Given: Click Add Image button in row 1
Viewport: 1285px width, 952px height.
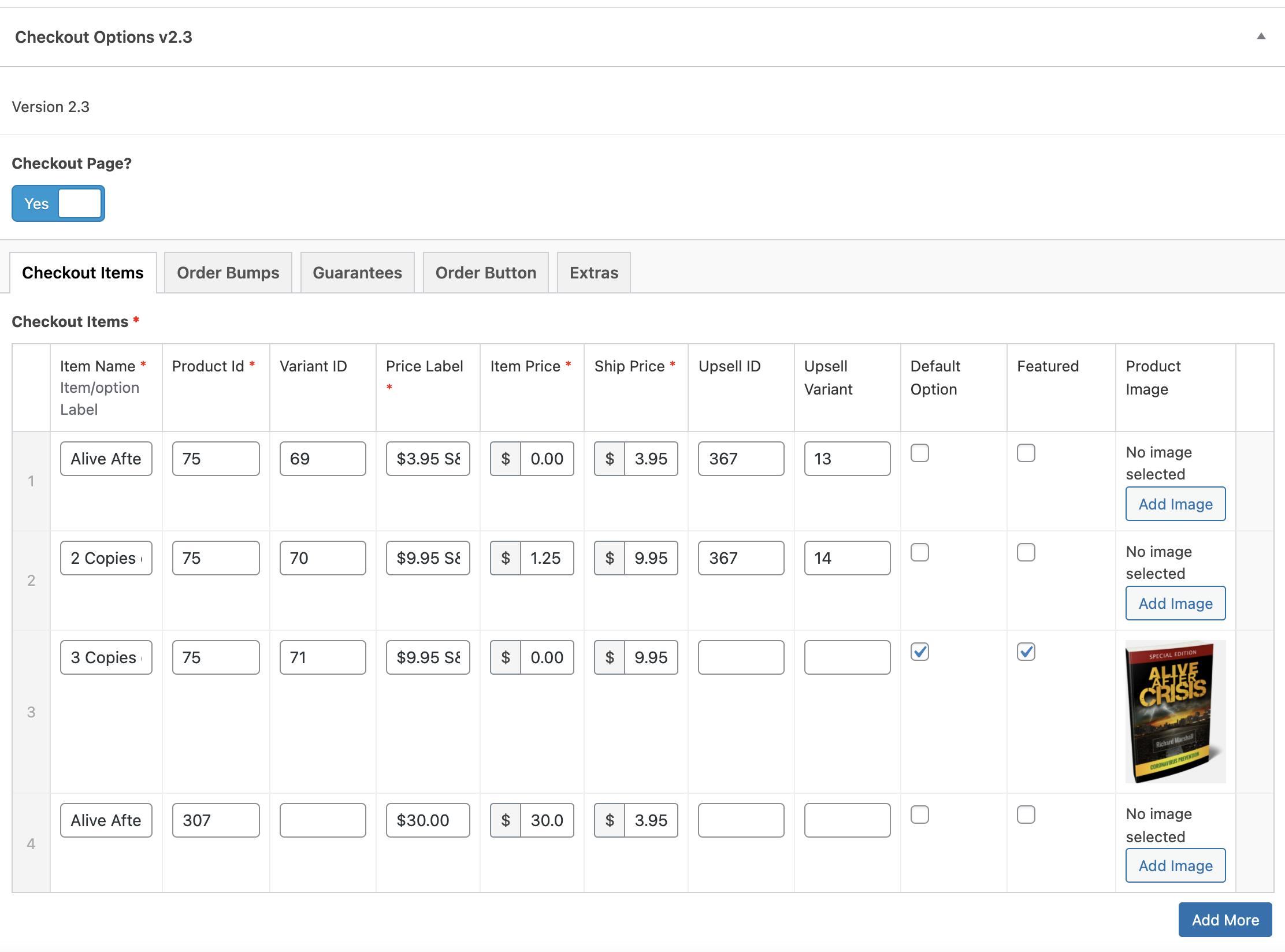Looking at the screenshot, I should tap(1175, 504).
